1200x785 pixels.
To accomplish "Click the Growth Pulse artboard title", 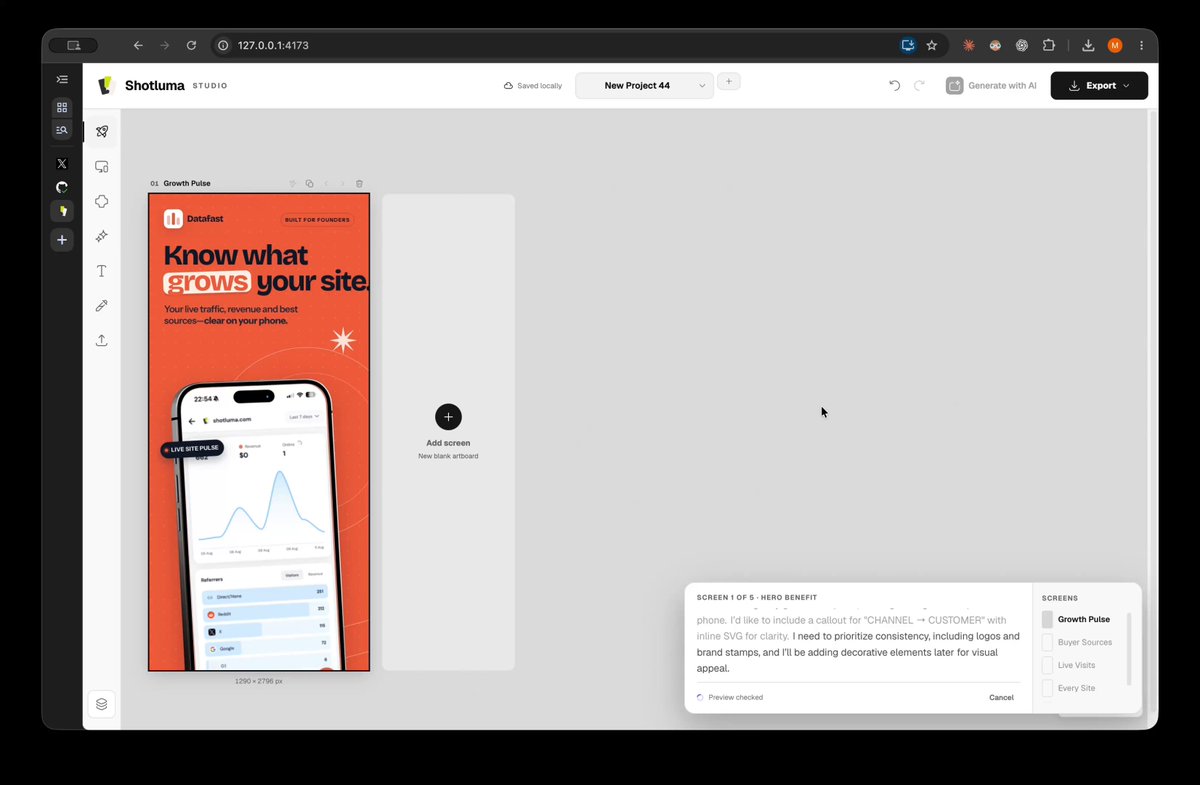I will click(187, 184).
